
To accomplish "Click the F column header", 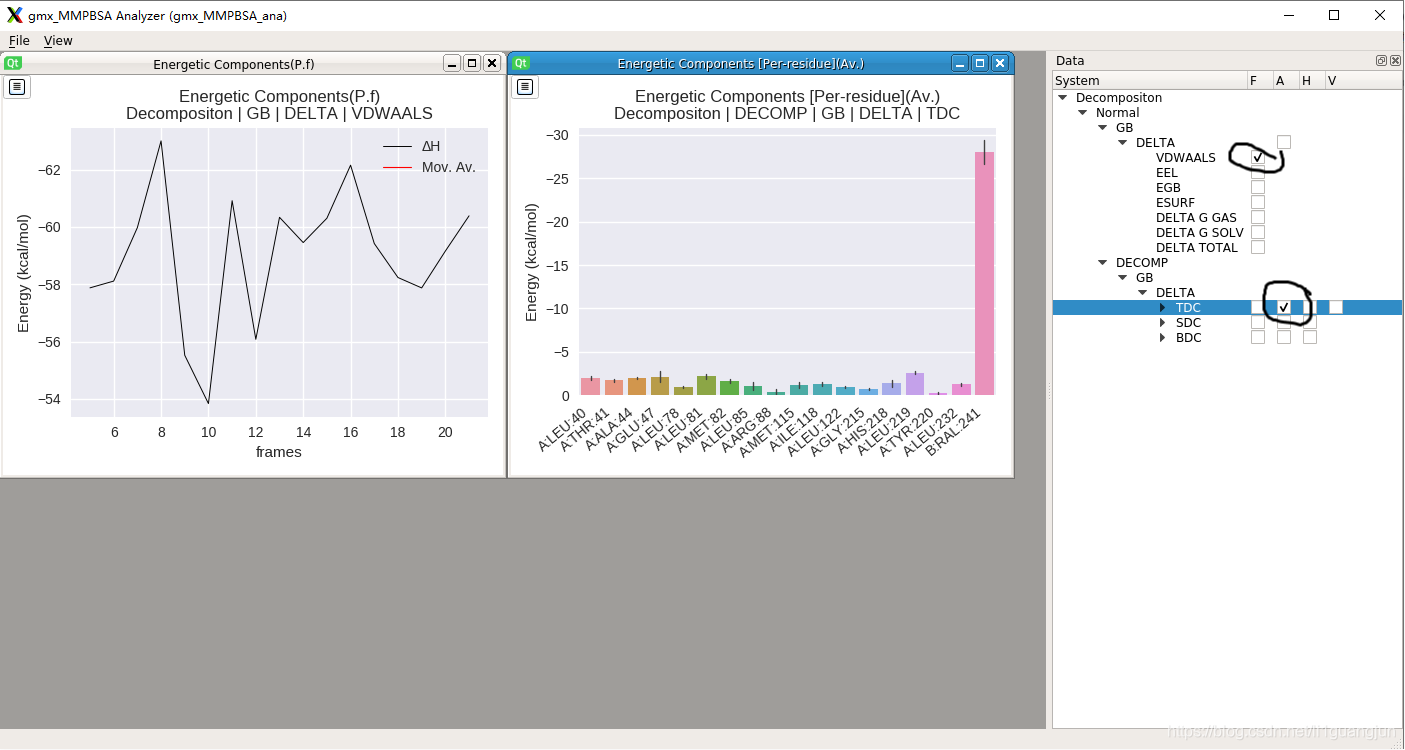I will (x=1260, y=80).
